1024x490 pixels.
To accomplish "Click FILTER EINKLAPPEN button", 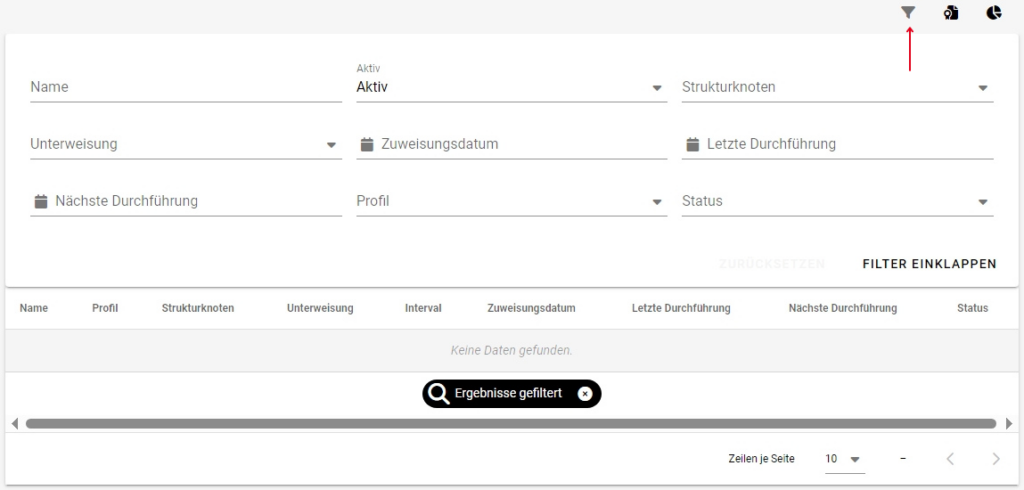I will (x=929, y=264).
